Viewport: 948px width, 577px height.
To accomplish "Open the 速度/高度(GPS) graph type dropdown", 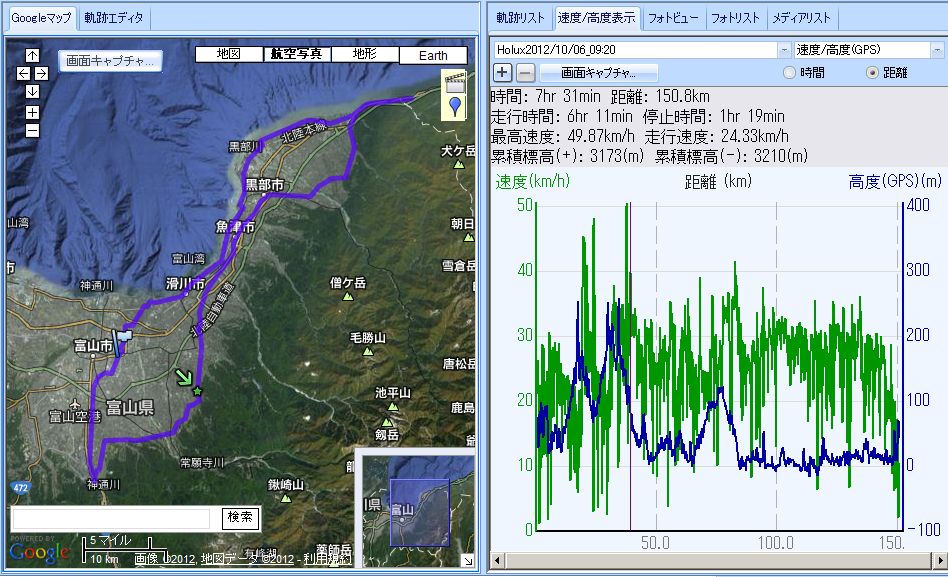I will (937, 49).
